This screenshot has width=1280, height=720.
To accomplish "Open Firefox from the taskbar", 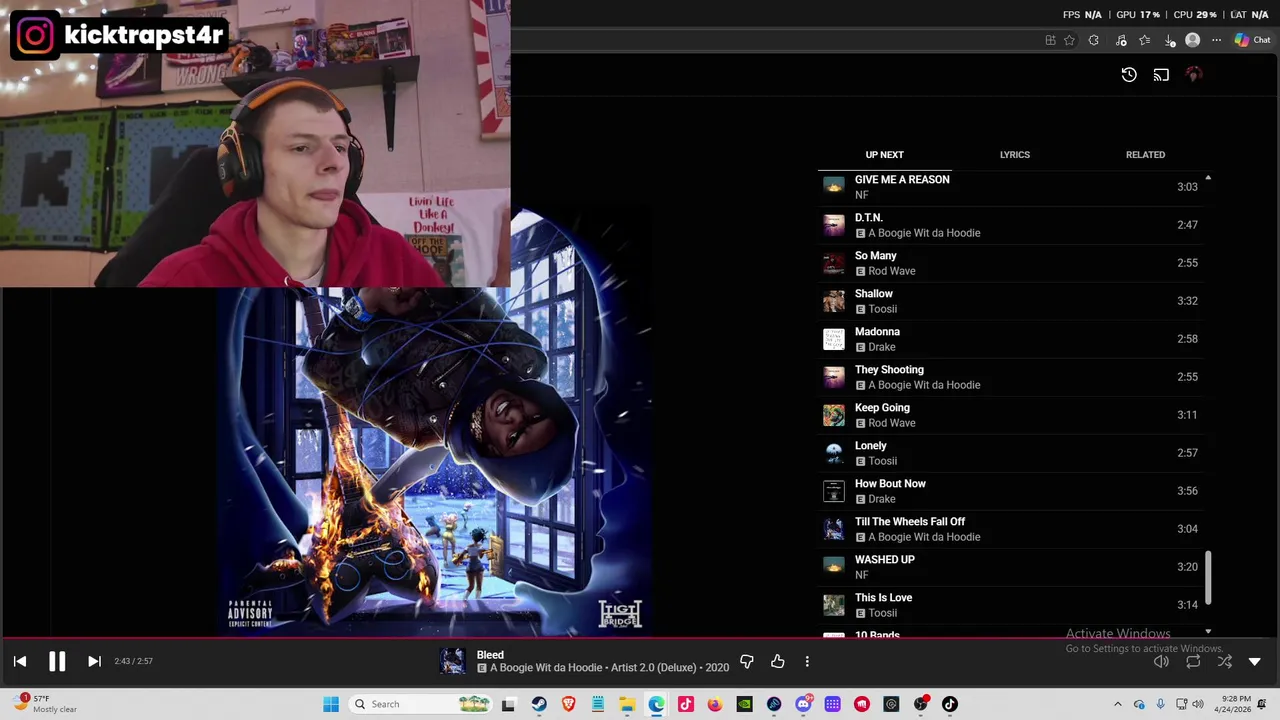I will [x=714, y=704].
